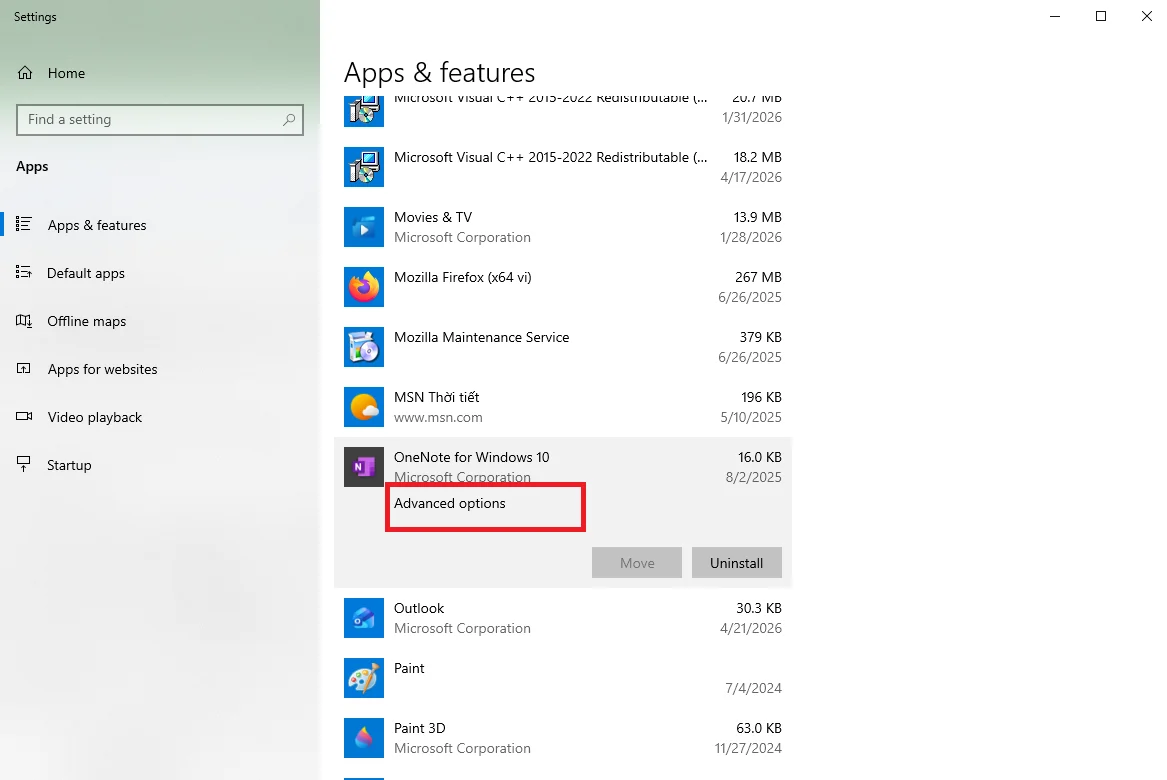Screen dimensions: 1167x780
Task: Click the Video playback camera icon
Action: [24, 417]
